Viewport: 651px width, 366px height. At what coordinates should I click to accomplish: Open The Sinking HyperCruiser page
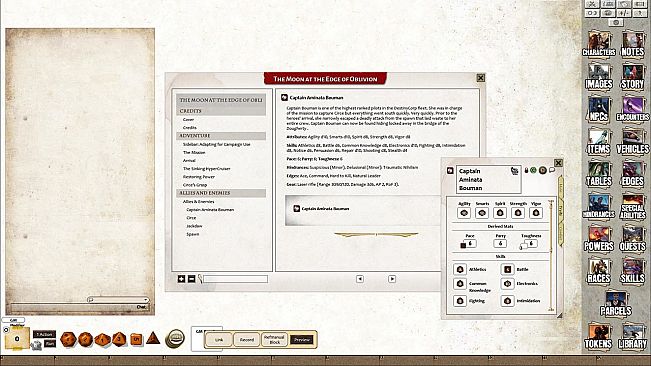tap(206, 168)
